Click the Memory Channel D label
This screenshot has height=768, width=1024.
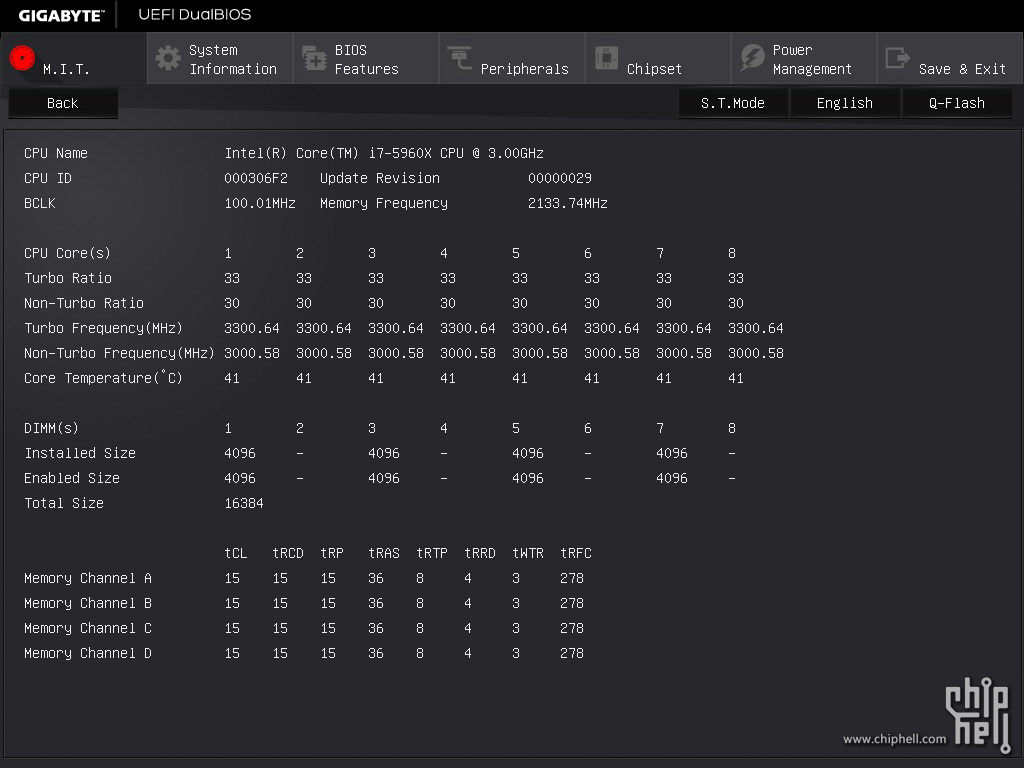tap(88, 654)
